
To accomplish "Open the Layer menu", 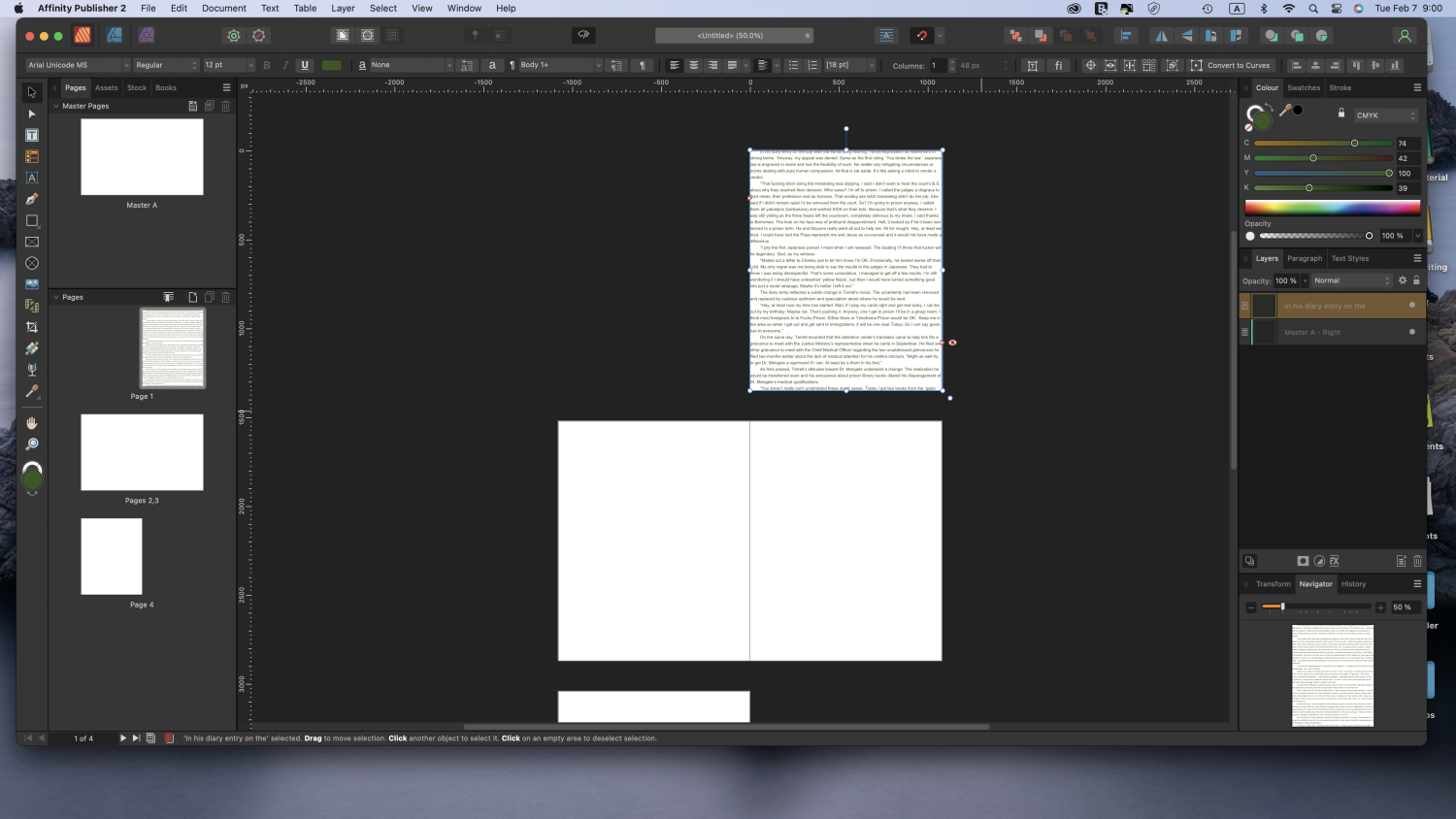I will pyautogui.click(x=343, y=8).
